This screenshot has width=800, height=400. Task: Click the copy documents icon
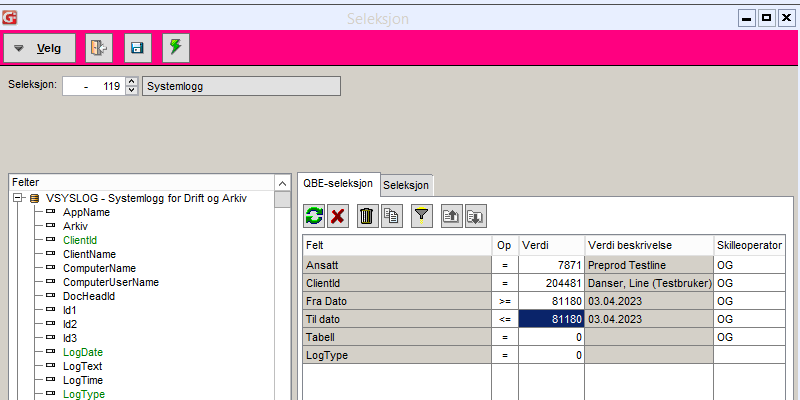(392, 216)
